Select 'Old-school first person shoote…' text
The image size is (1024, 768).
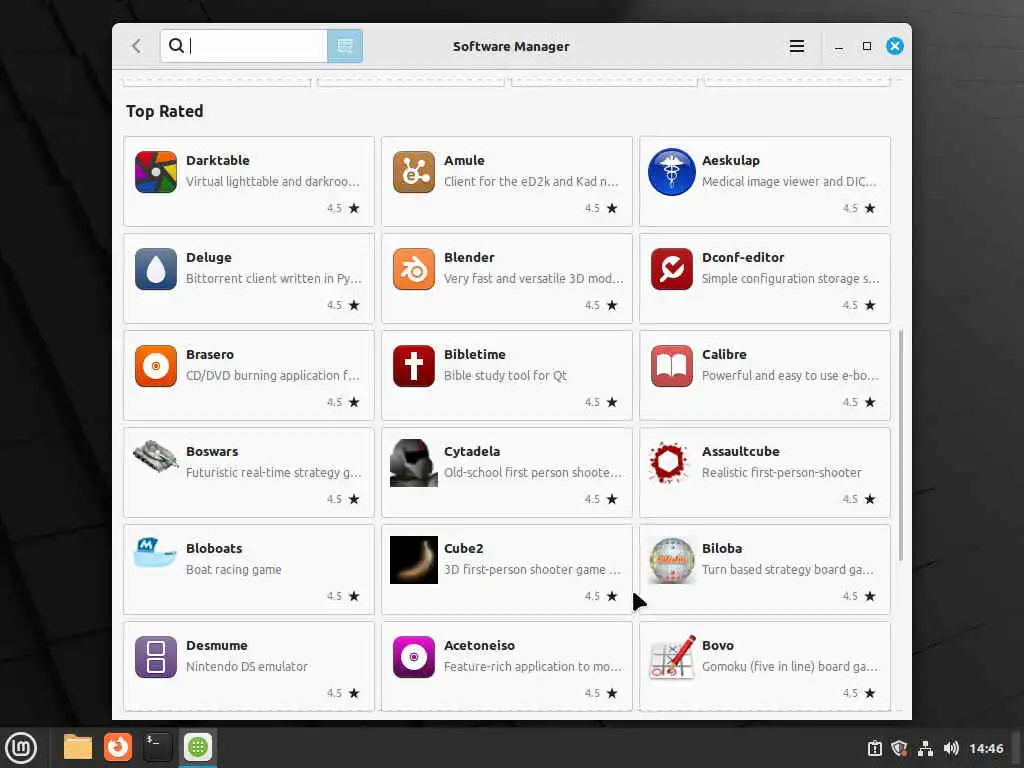[533, 473]
